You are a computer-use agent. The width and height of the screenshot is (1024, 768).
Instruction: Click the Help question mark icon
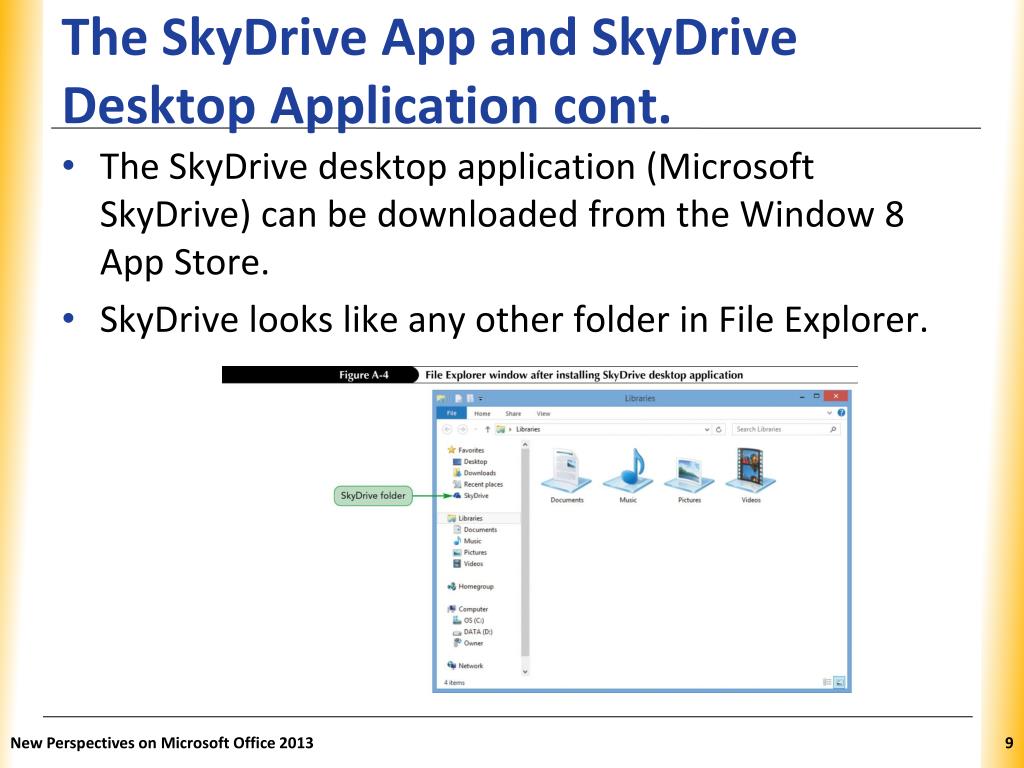point(841,413)
